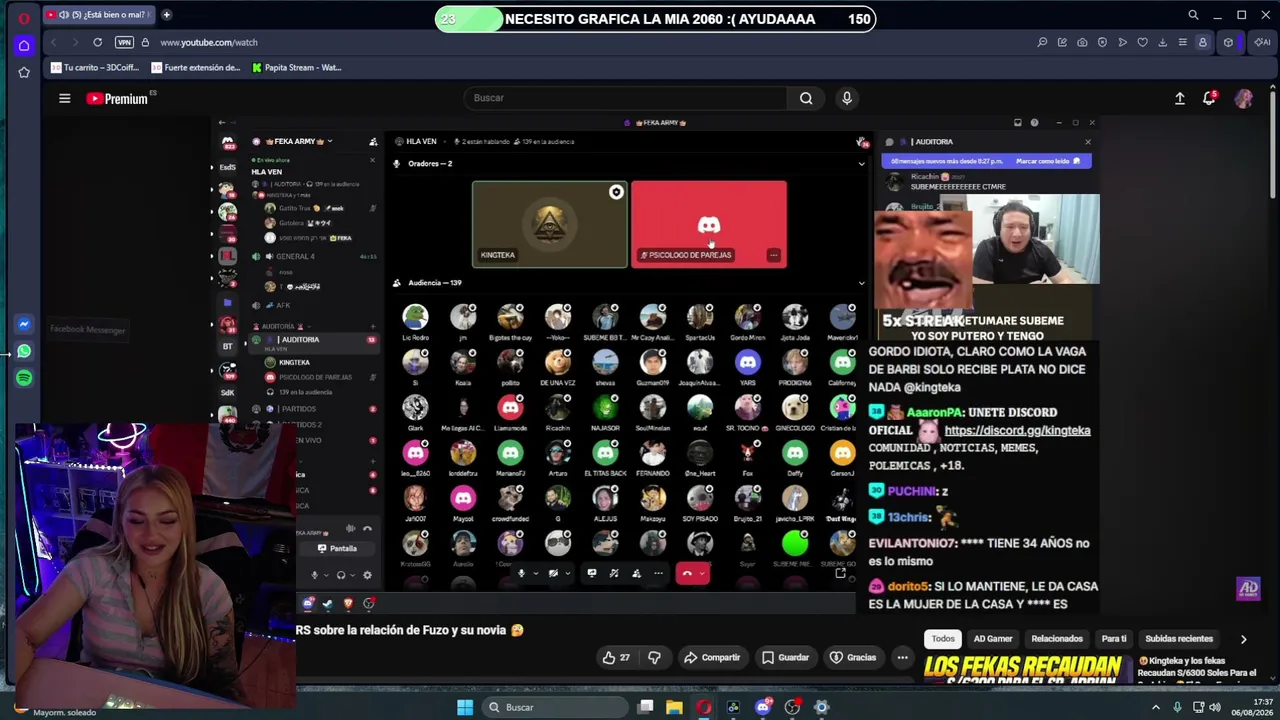1280x720 pixels.
Task: Open the Opera GX main menu logo
Action: pyautogui.click(x=24, y=17)
